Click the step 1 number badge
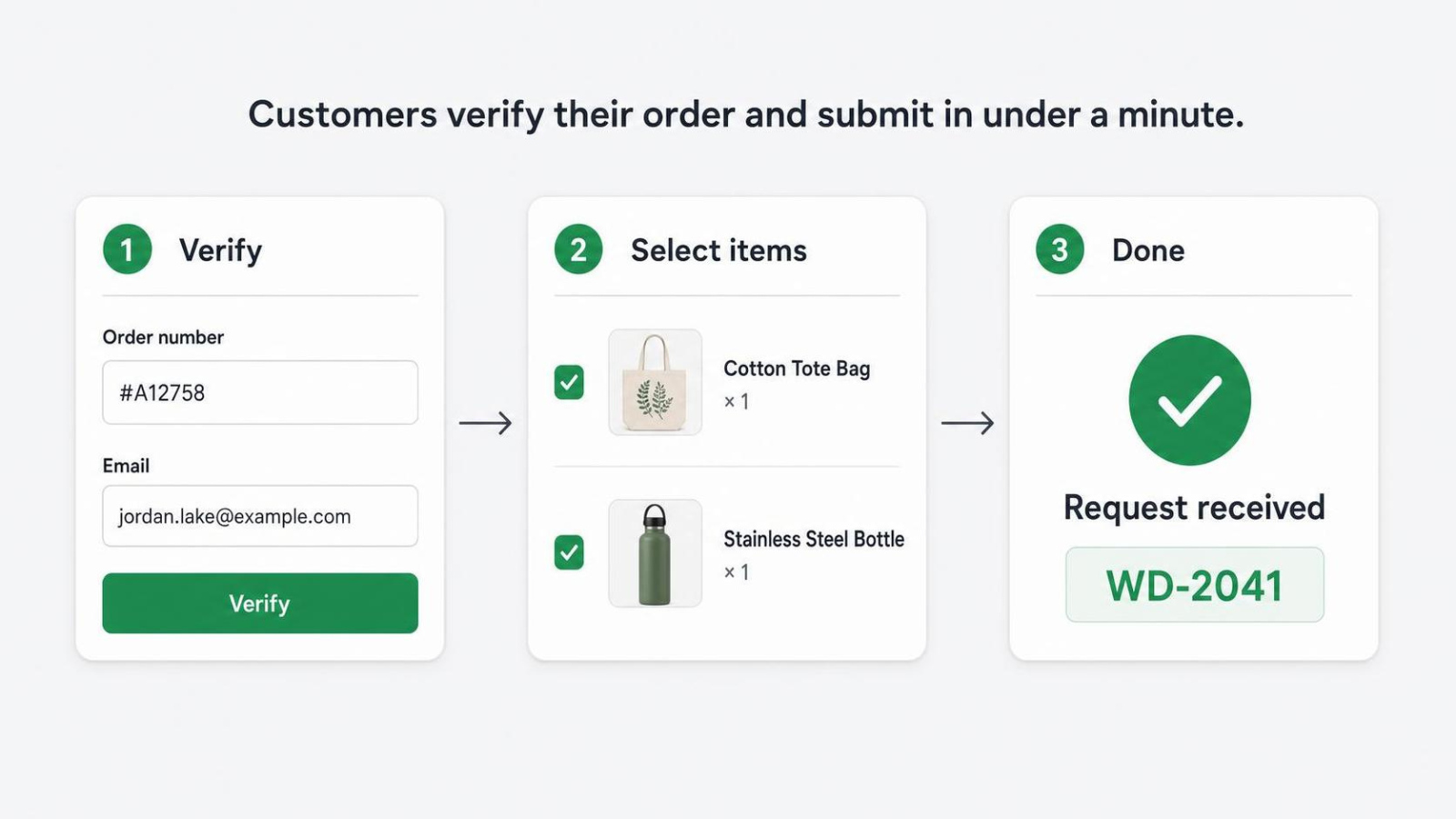1456x819 pixels. pyautogui.click(x=127, y=249)
